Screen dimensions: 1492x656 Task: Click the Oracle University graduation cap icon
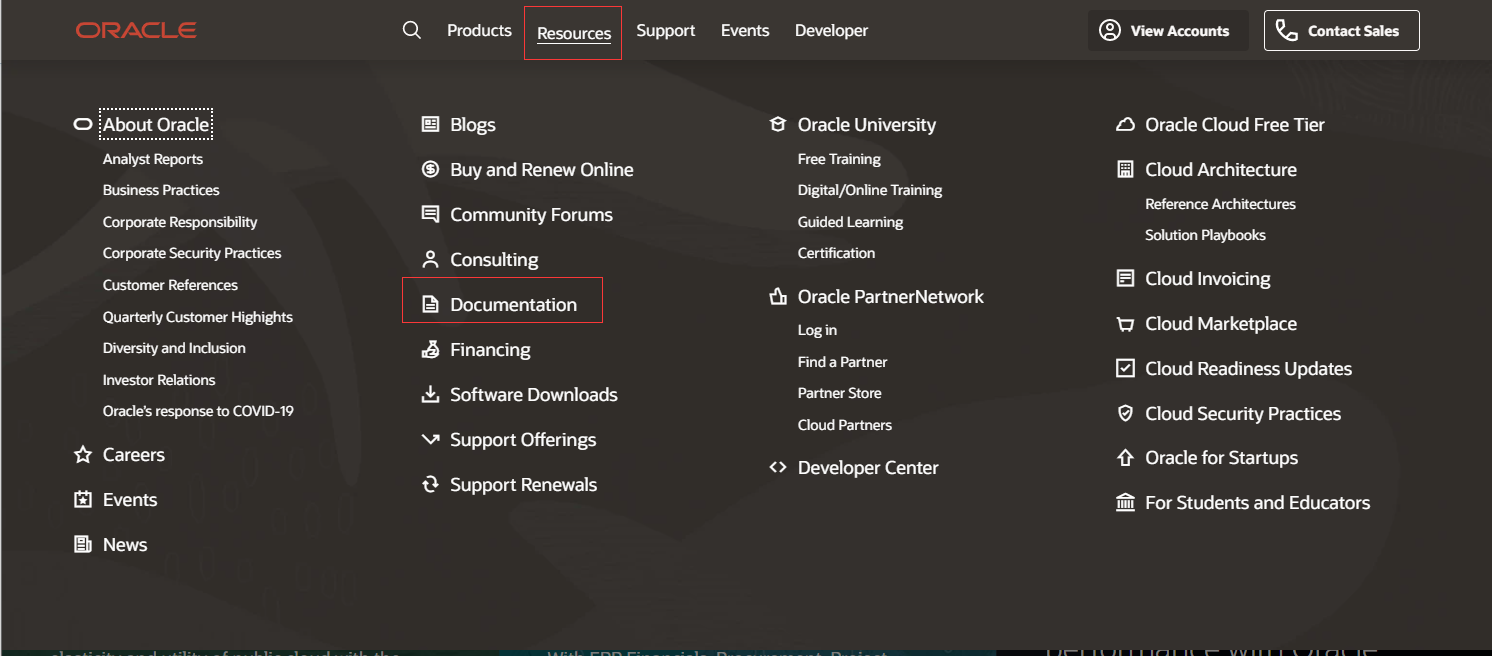[x=777, y=125]
